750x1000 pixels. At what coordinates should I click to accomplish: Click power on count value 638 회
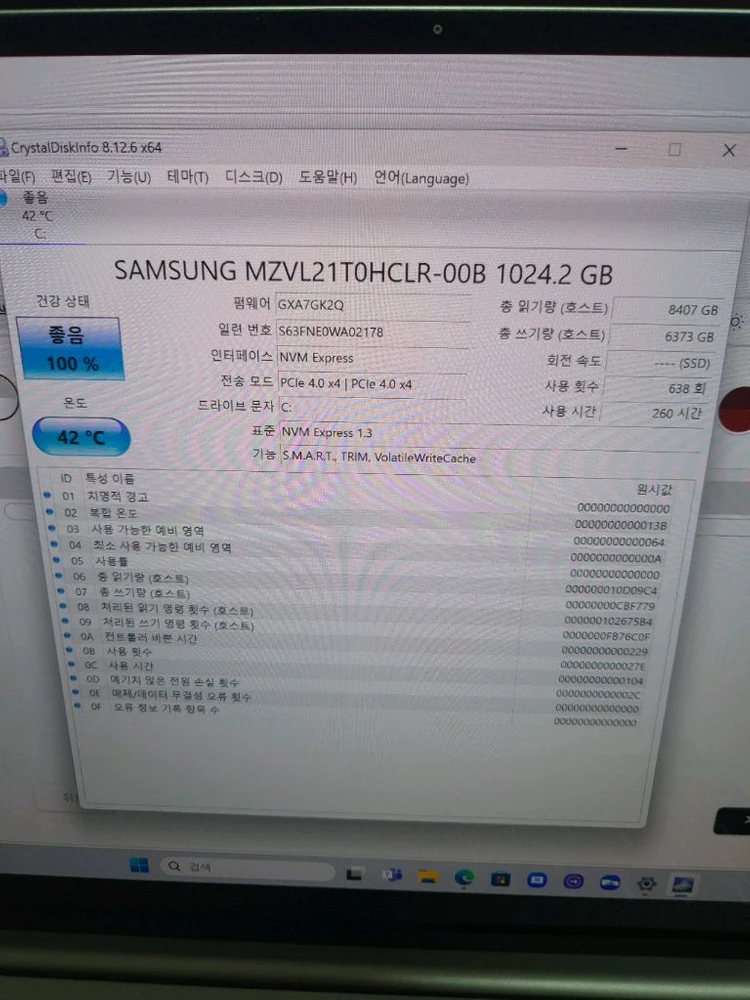[x=656, y=388]
